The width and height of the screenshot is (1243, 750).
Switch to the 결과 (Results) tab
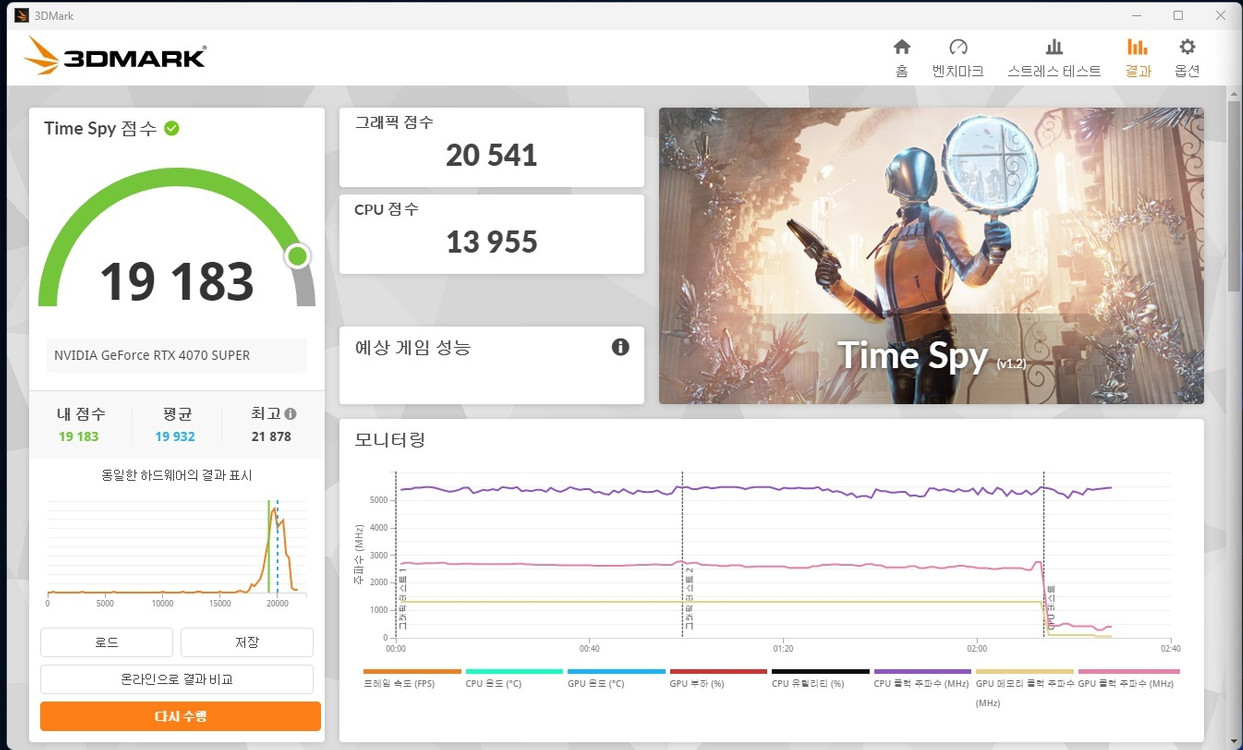point(1137,47)
